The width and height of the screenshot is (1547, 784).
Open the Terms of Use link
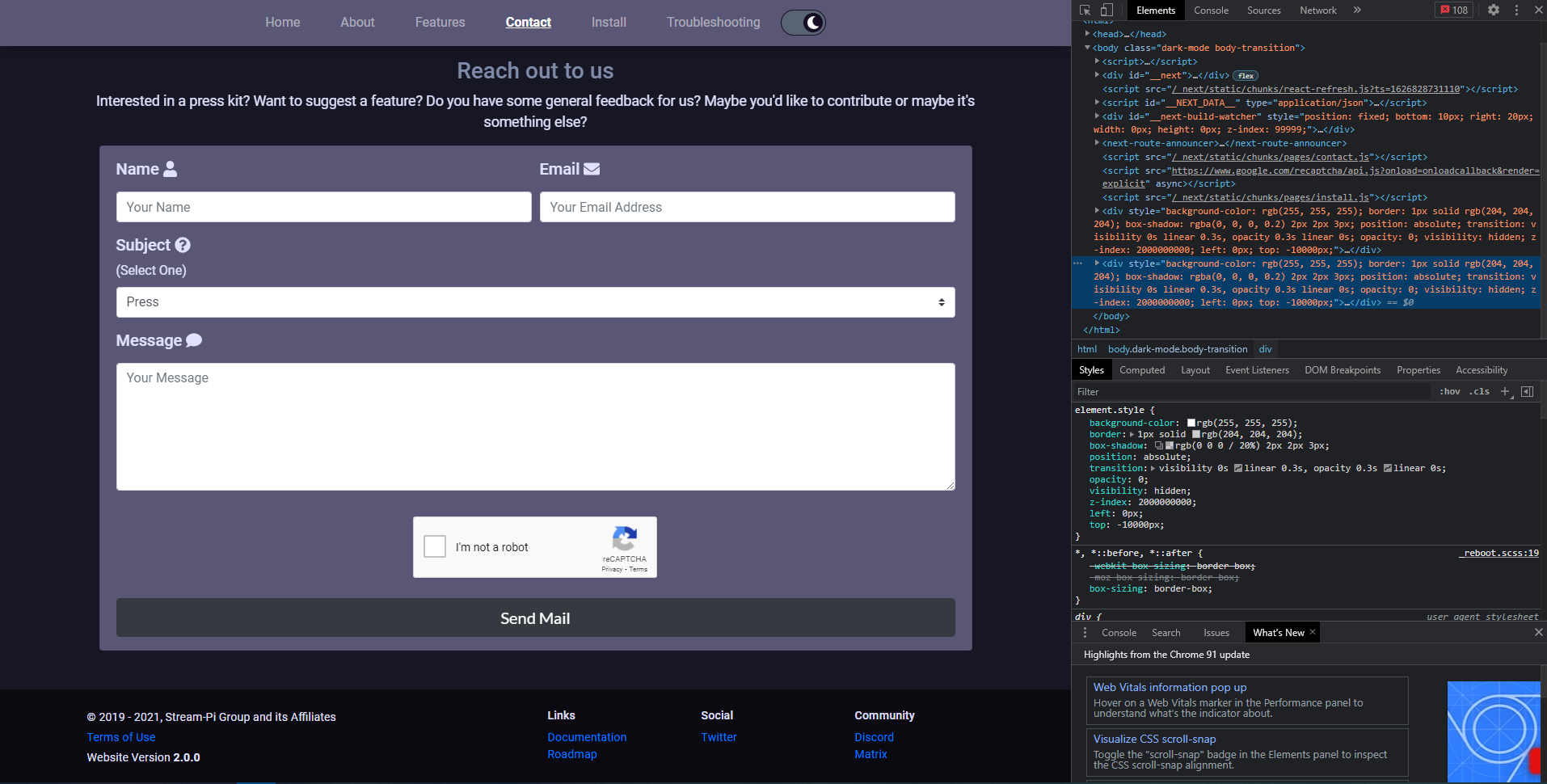pos(121,737)
